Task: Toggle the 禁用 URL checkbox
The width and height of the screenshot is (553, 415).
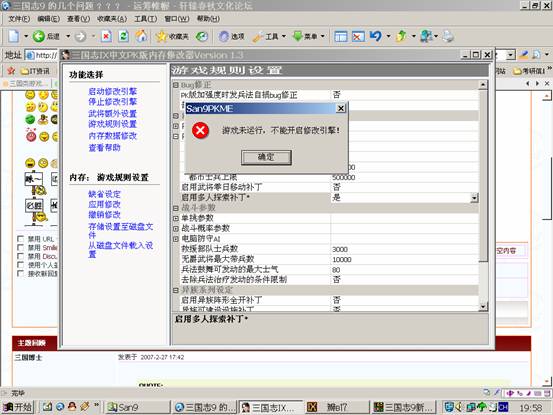Action: coord(20,239)
